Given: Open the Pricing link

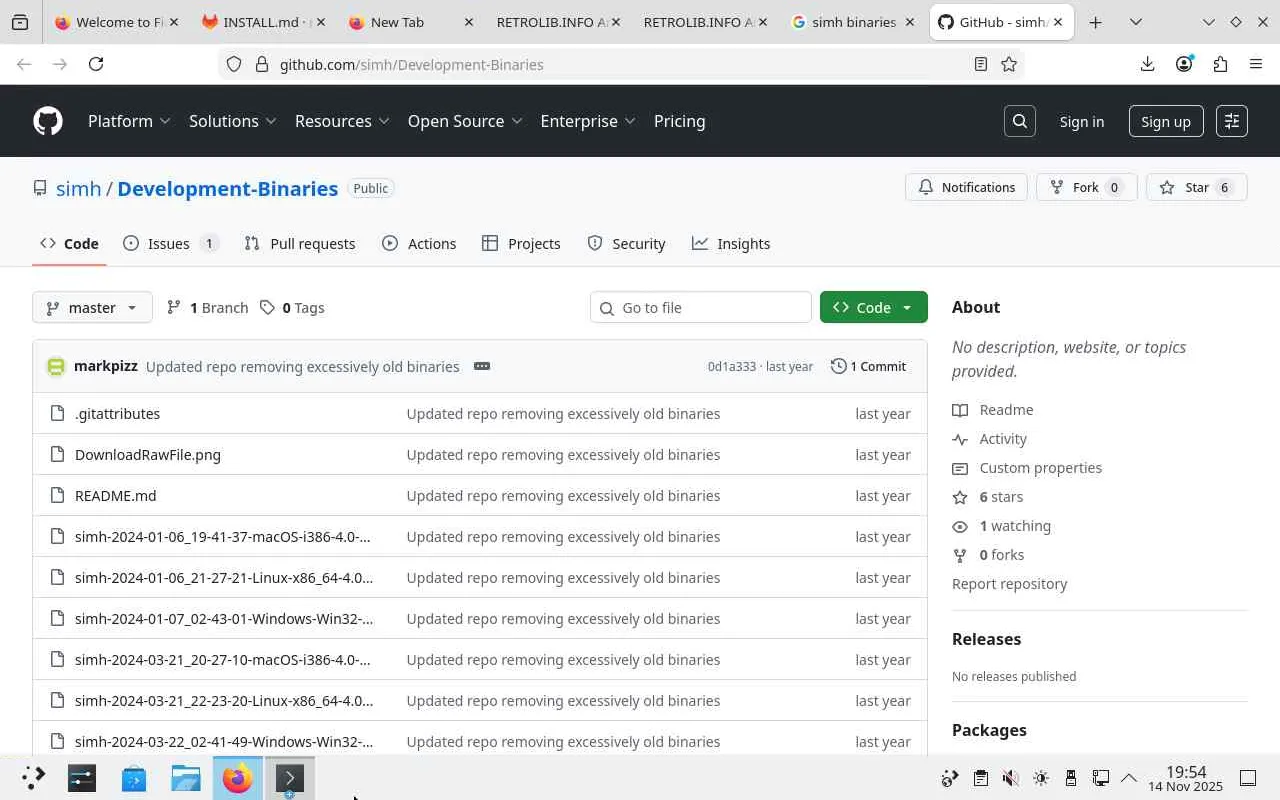Looking at the screenshot, I should pyautogui.click(x=680, y=121).
